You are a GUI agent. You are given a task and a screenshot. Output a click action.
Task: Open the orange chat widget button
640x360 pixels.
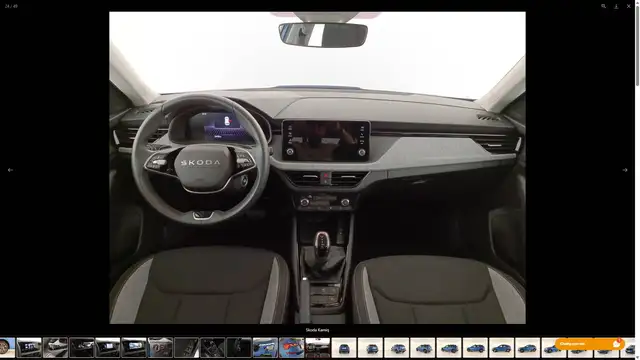(x=589, y=344)
